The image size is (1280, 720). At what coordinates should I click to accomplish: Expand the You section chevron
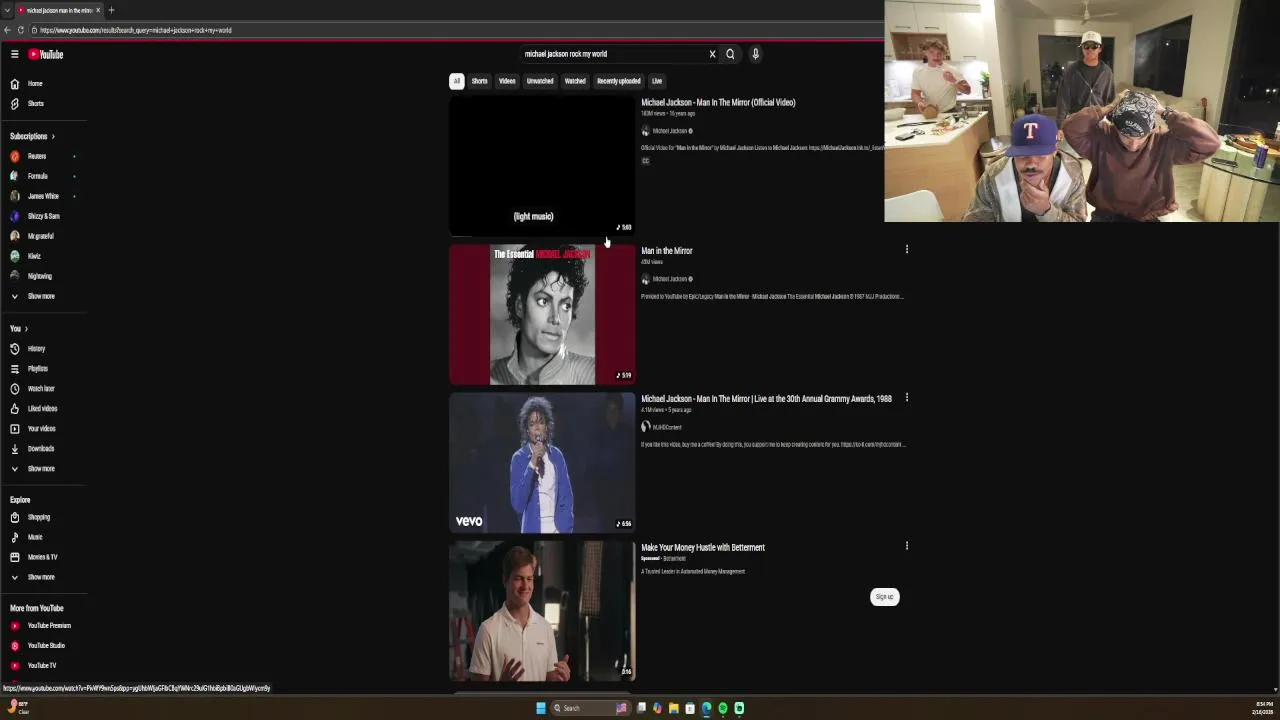[26, 329]
